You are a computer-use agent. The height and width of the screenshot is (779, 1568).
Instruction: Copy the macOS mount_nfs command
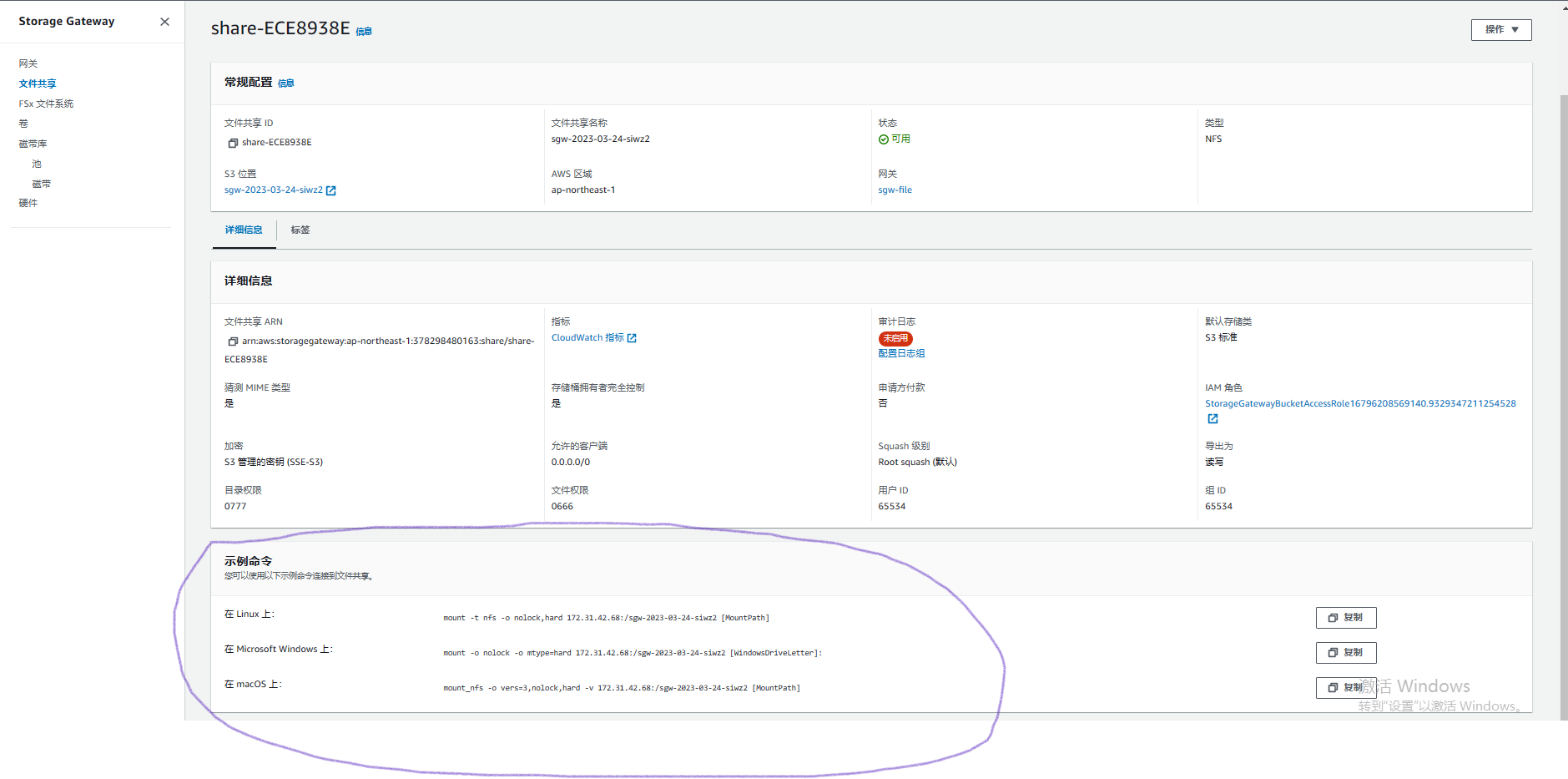point(1346,688)
